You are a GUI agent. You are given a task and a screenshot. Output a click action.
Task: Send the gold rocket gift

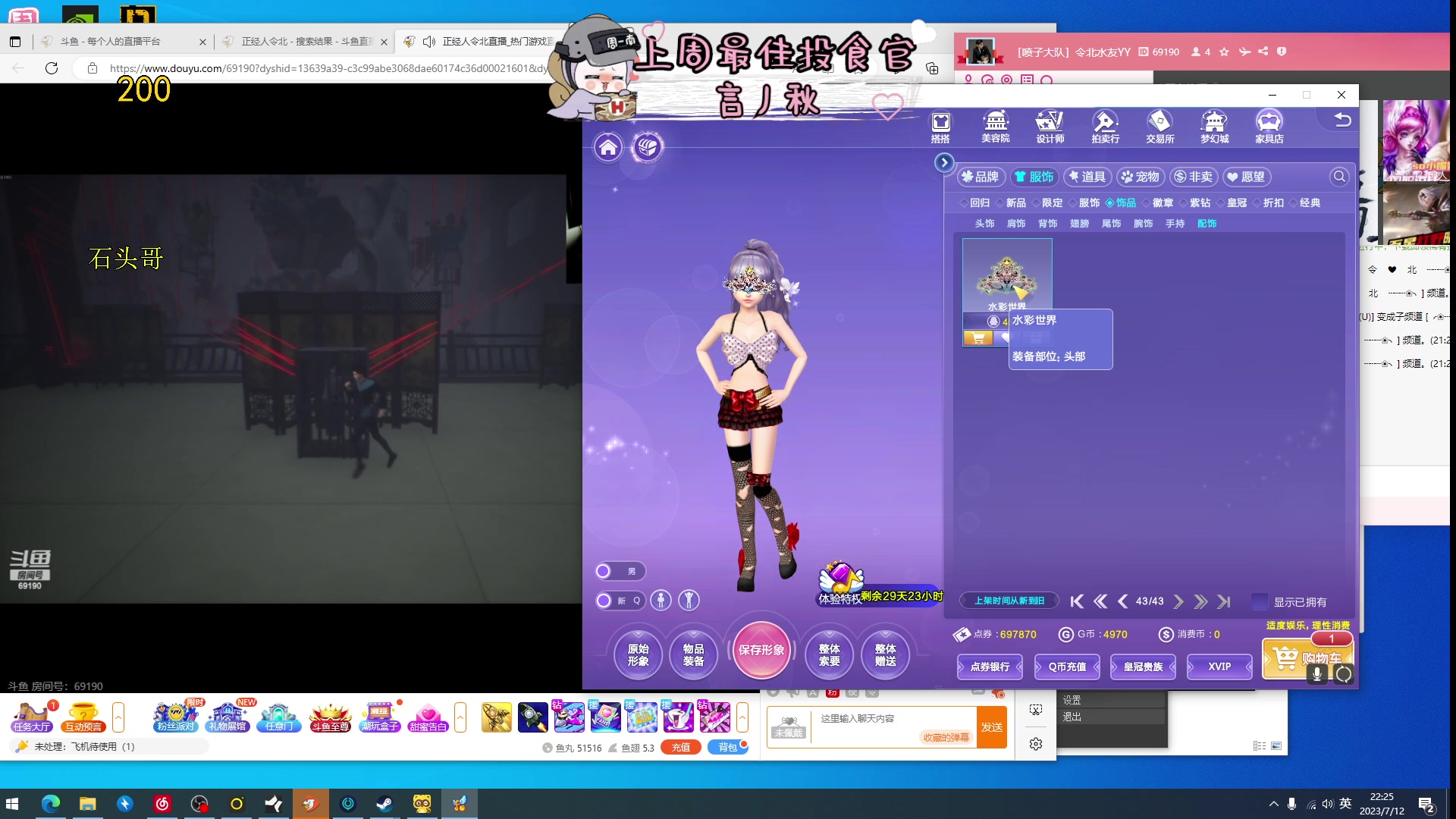[x=496, y=717]
